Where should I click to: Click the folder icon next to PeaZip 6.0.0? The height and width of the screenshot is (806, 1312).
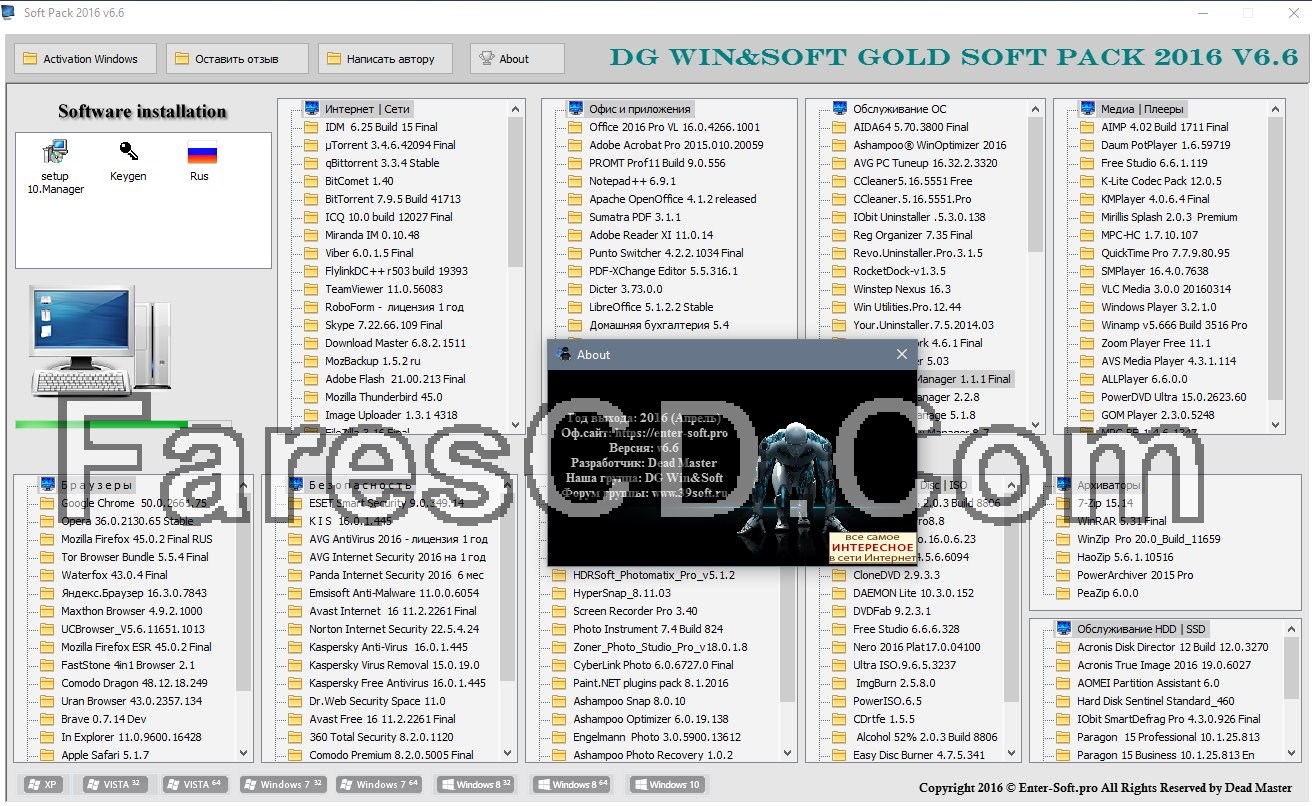pyautogui.click(x=1063, y=593)
